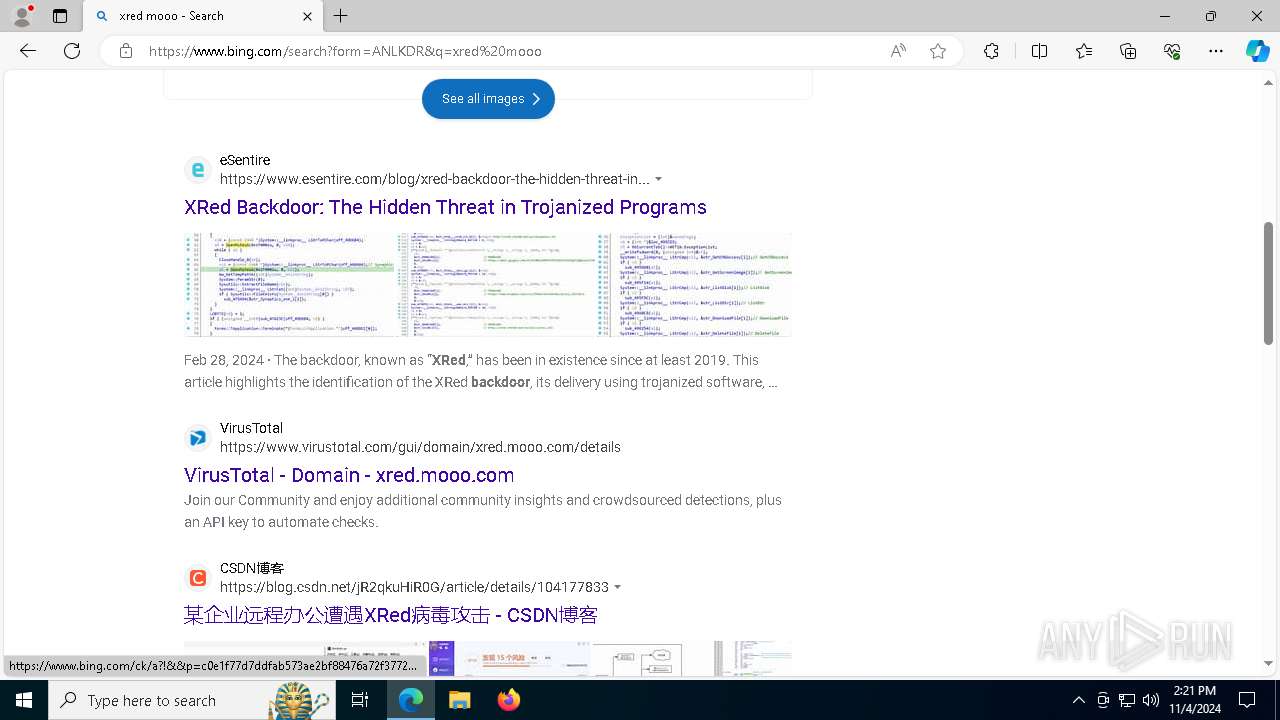The image size is (1280, 720).
Task: Open Task View on taskbar
Action: coord(360,700)
